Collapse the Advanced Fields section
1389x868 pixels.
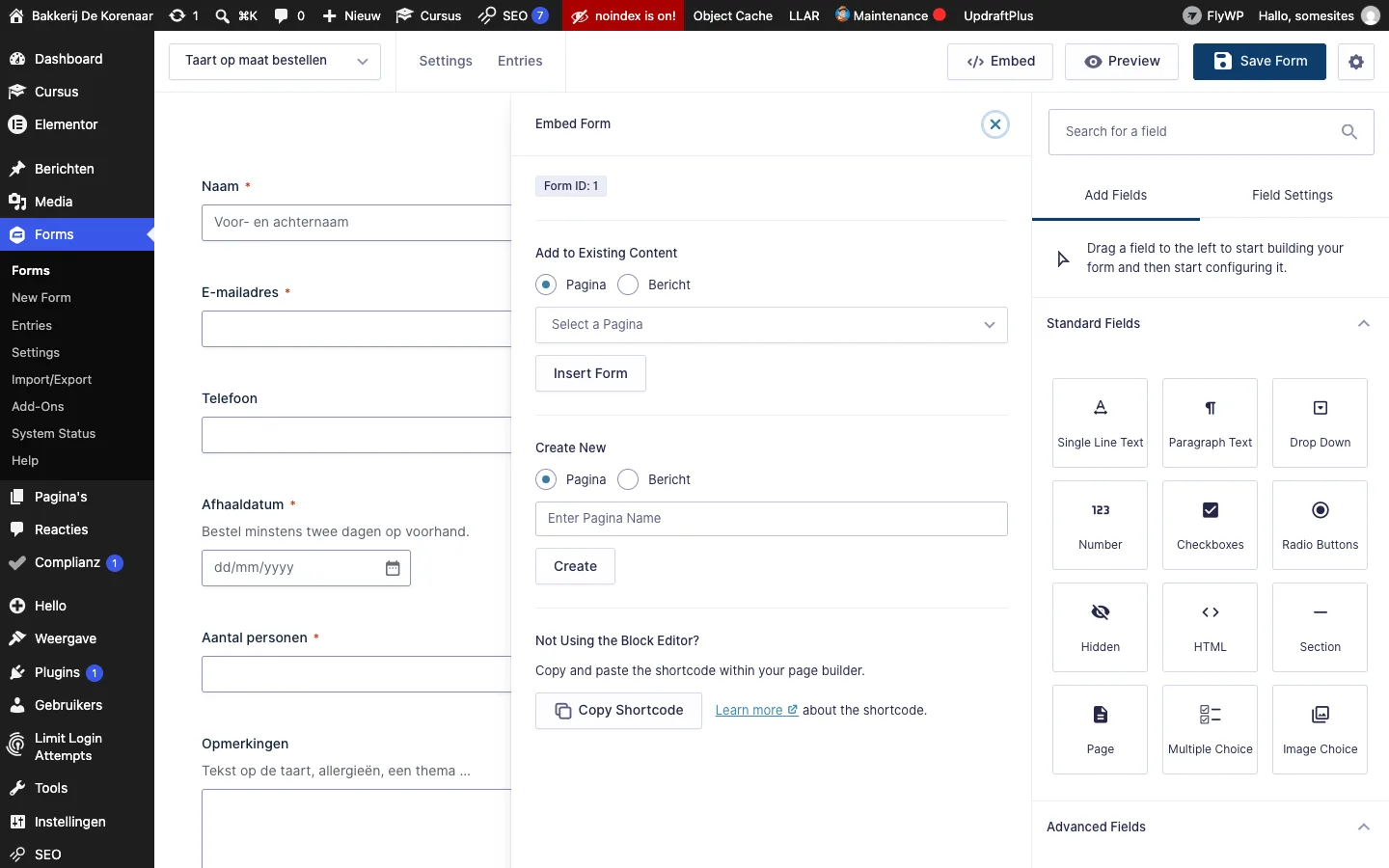(x=1364, y=827)
